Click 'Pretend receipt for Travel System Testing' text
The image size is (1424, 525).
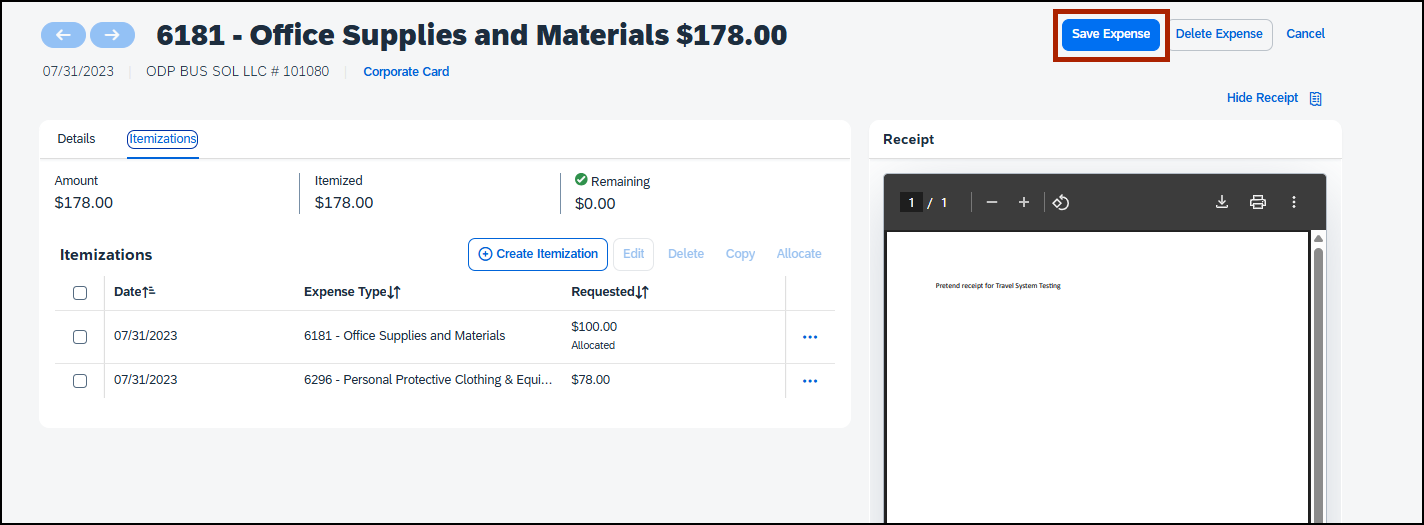[x=998, y=286]
